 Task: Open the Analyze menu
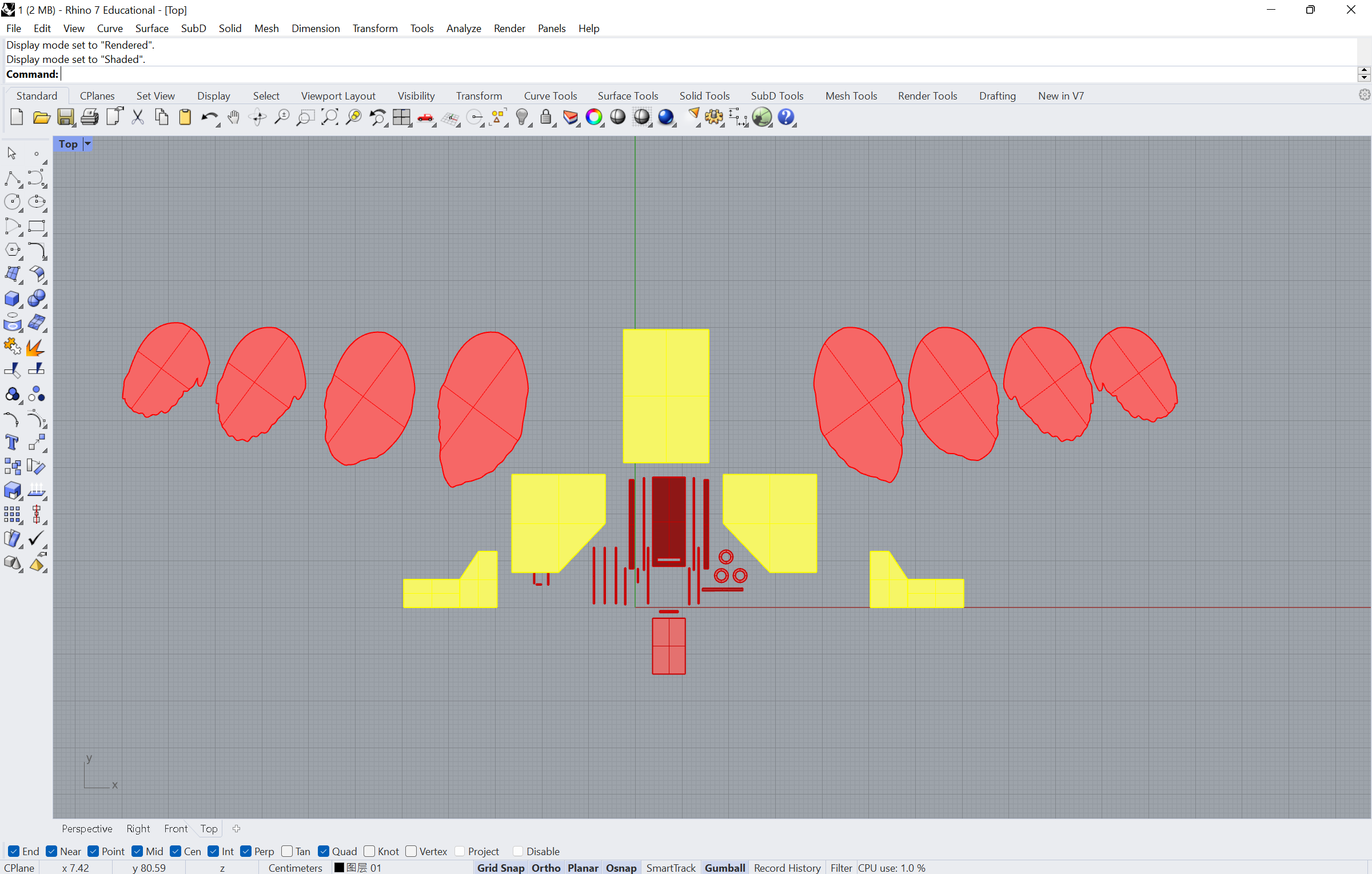point(464,28)
